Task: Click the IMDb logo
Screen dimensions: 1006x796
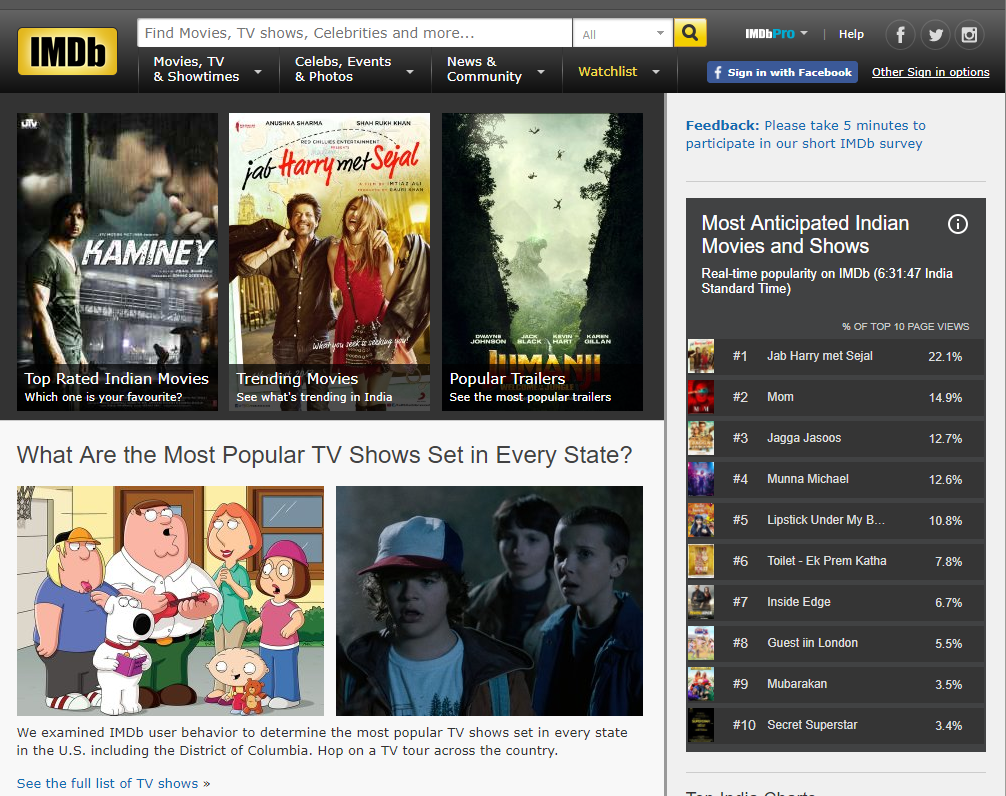Action: pos(67,51)
